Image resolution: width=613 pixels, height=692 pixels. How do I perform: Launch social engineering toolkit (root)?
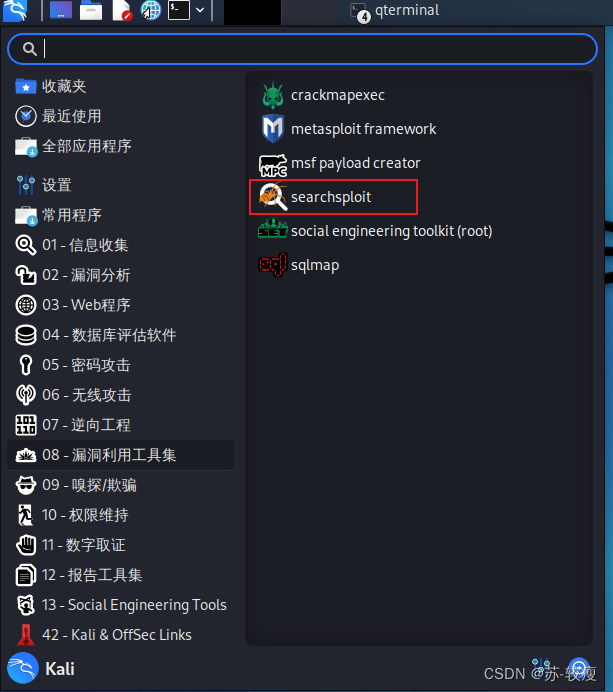375,231
